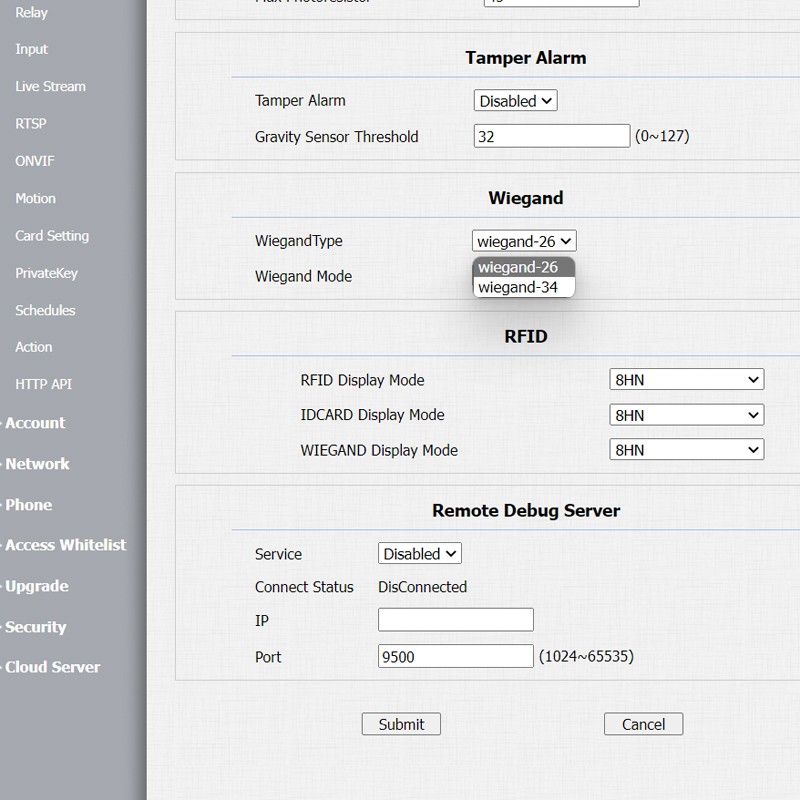The image size is (800, 800).
Task: Click the Gravity Sensor Threshold field
Action: click(x=551, y=136)
